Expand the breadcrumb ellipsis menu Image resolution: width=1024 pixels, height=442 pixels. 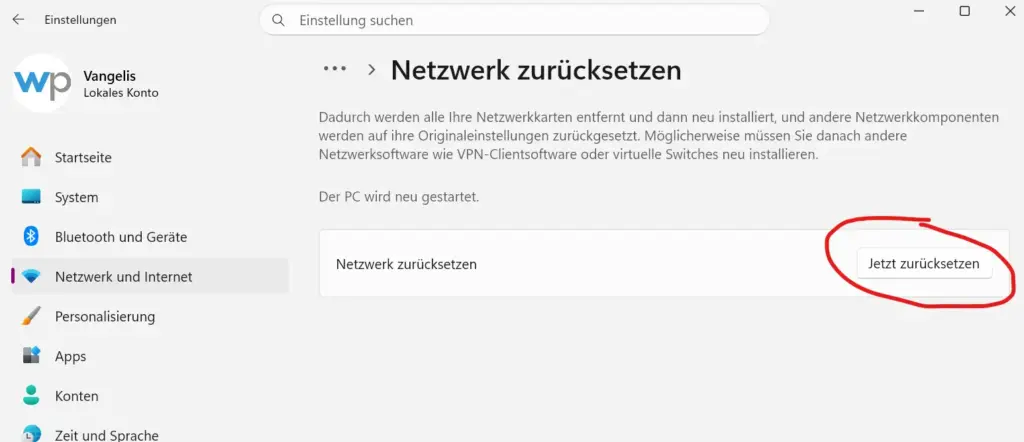pos(335,69)
